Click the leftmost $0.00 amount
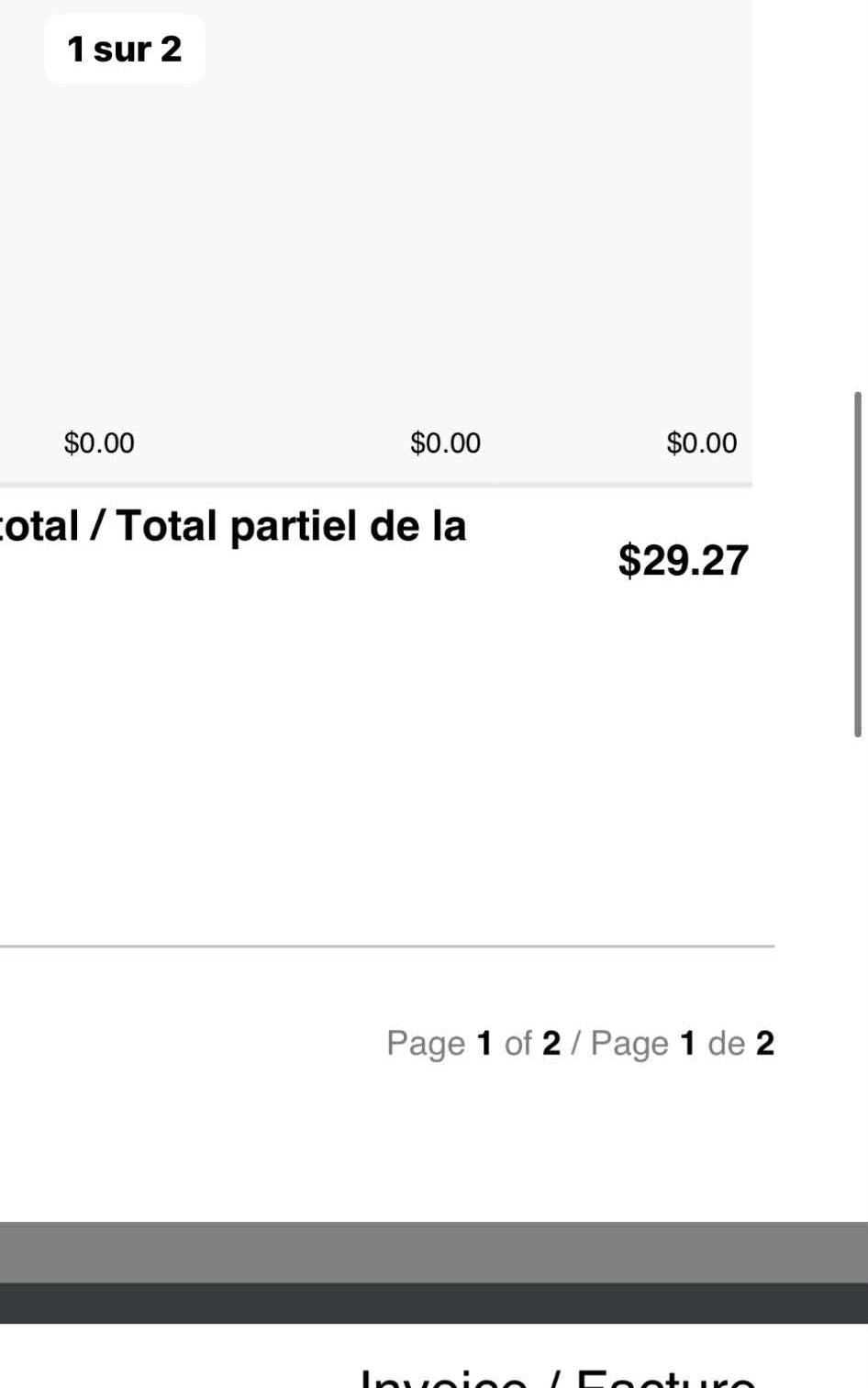This screenshot has height=1388, width=868. pyautogui.click(x=99, y=443)
